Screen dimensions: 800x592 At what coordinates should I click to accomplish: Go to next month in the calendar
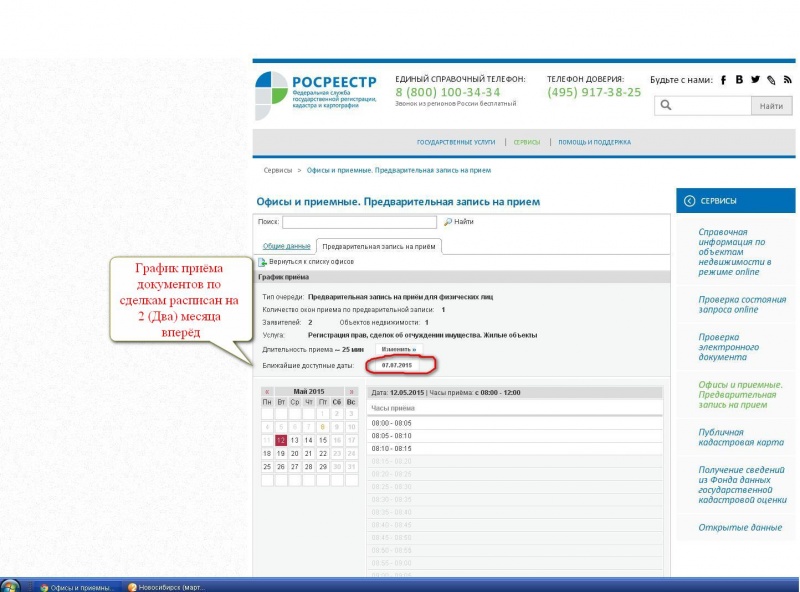(351, 391)
